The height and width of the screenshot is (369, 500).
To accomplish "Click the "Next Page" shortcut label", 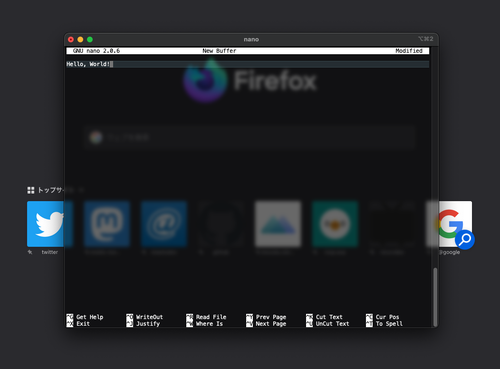I will coord(271,324).
